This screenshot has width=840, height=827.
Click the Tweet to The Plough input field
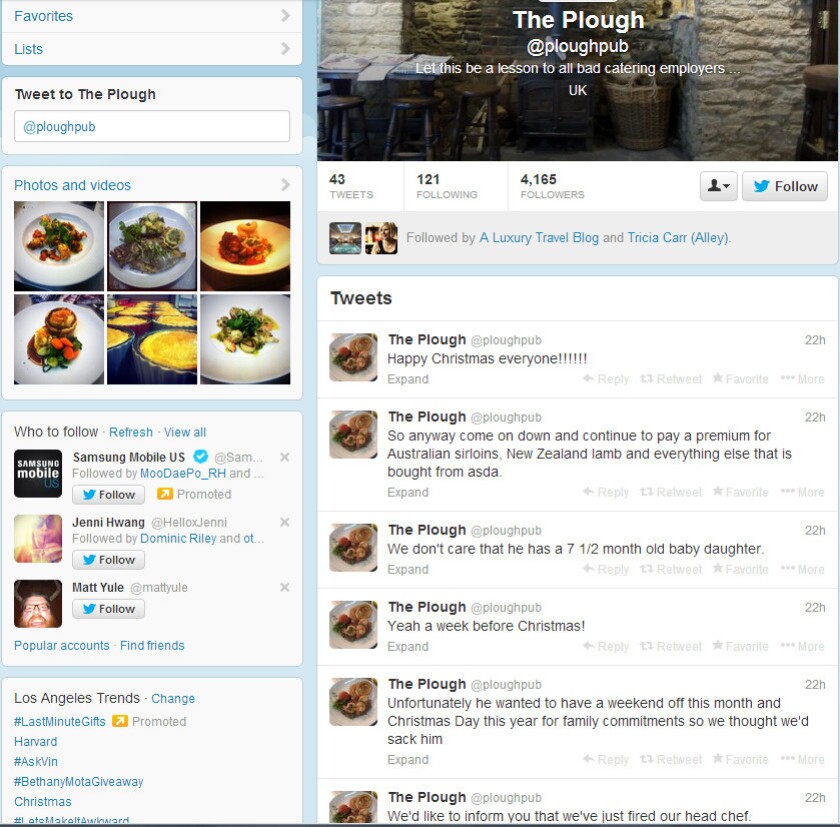[152, 126]
